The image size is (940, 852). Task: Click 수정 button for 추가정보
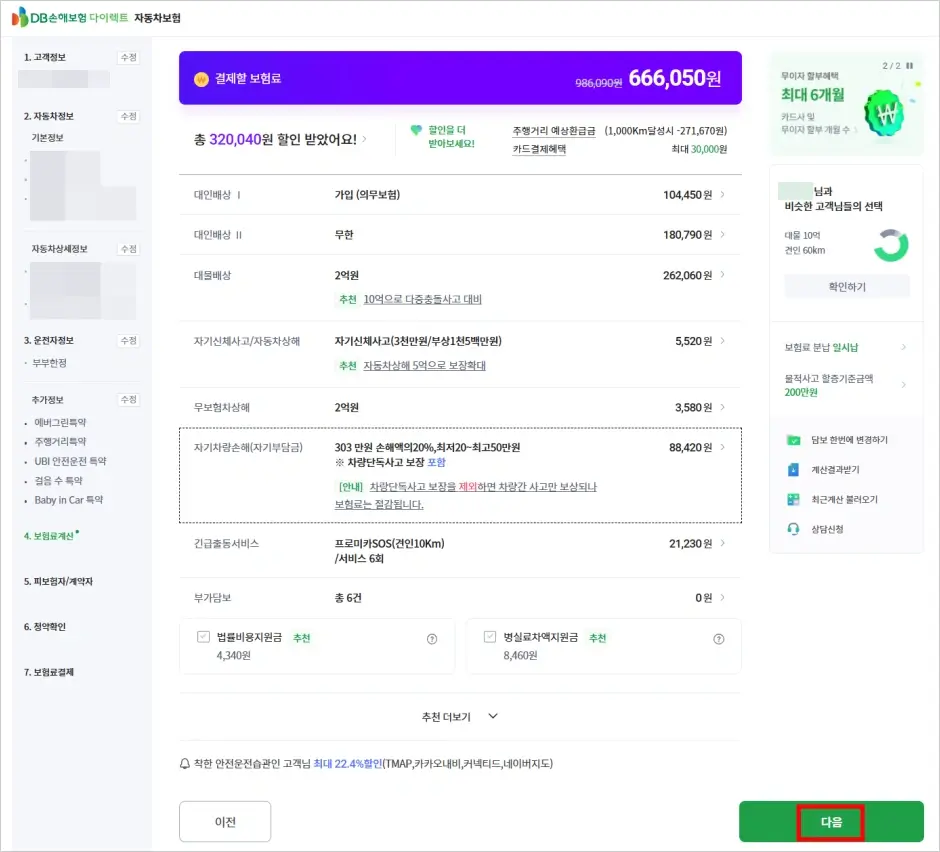(129, 399)
